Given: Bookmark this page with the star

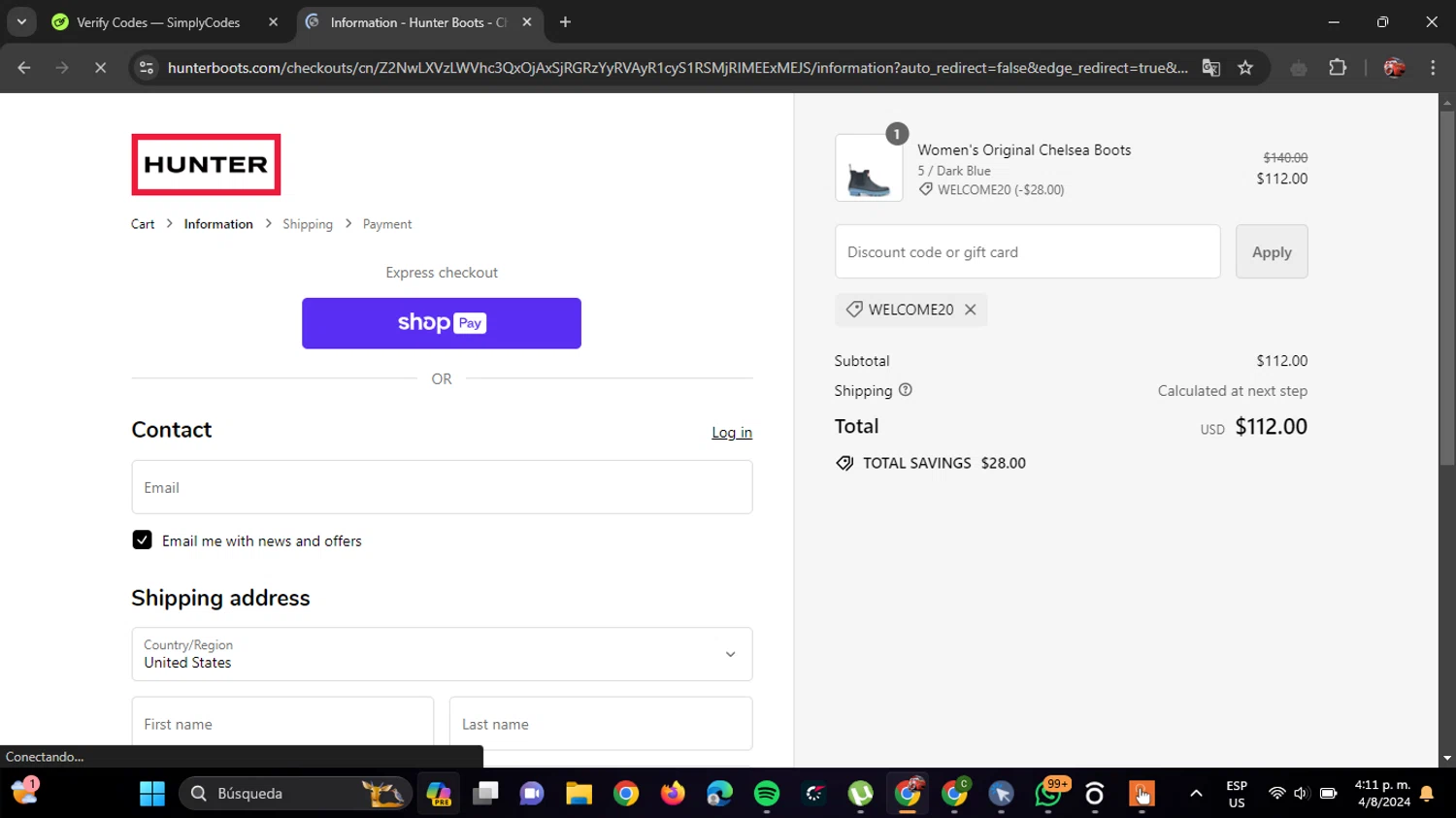Looking at the screenshot, I should (1245, 68).
